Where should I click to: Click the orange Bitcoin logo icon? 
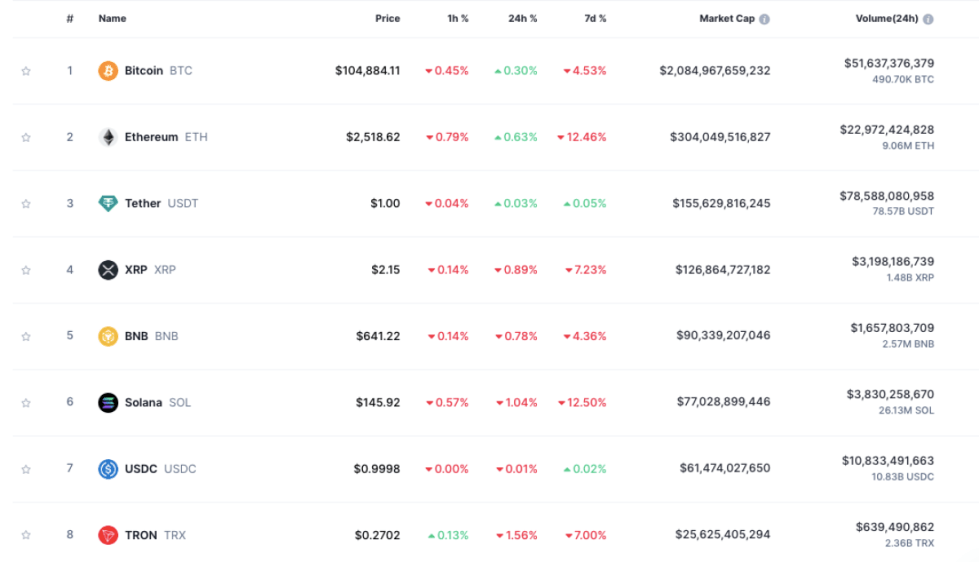coord(108,71)
